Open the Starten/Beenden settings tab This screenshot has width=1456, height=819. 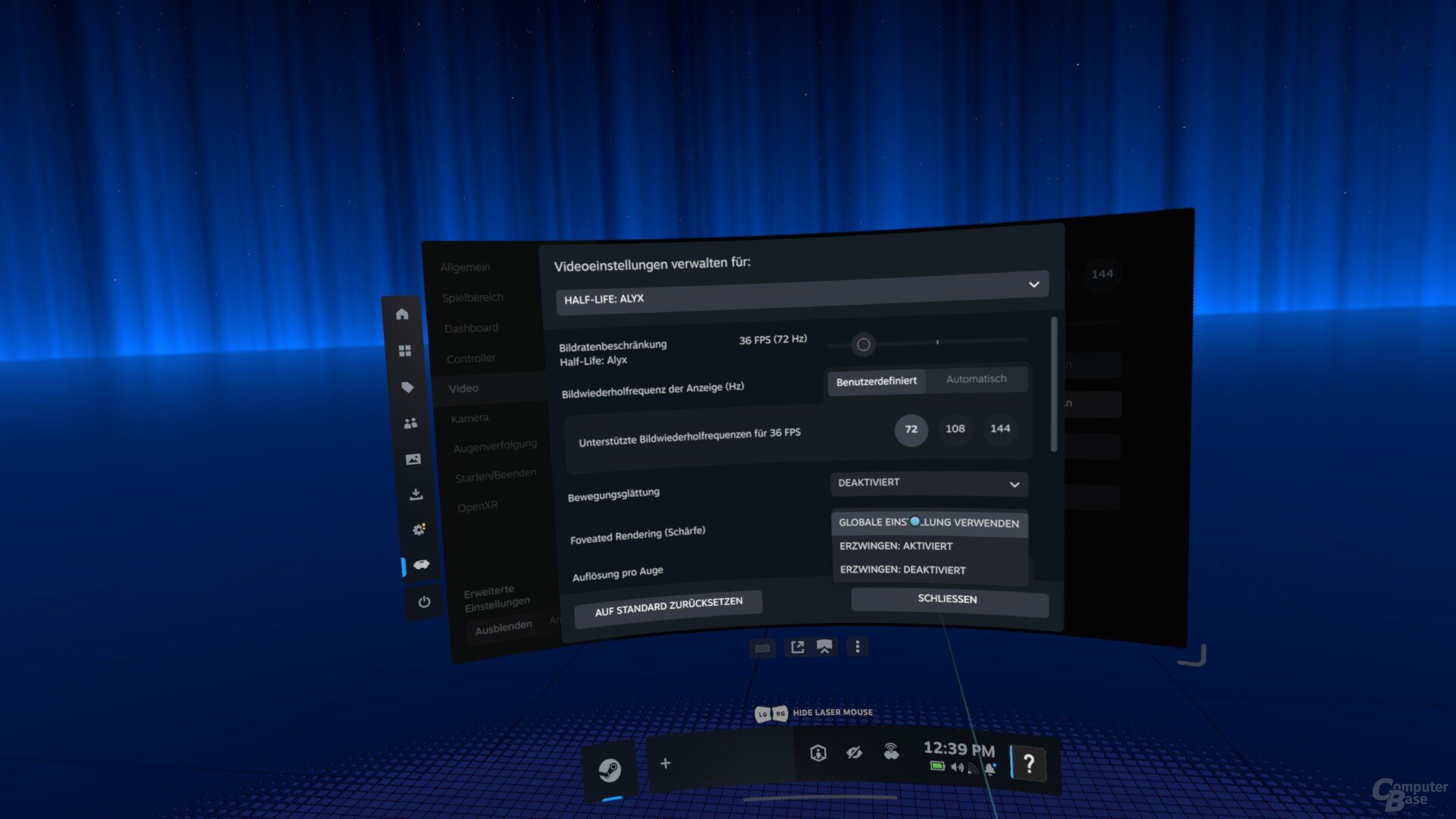click(x=495, y=475)
